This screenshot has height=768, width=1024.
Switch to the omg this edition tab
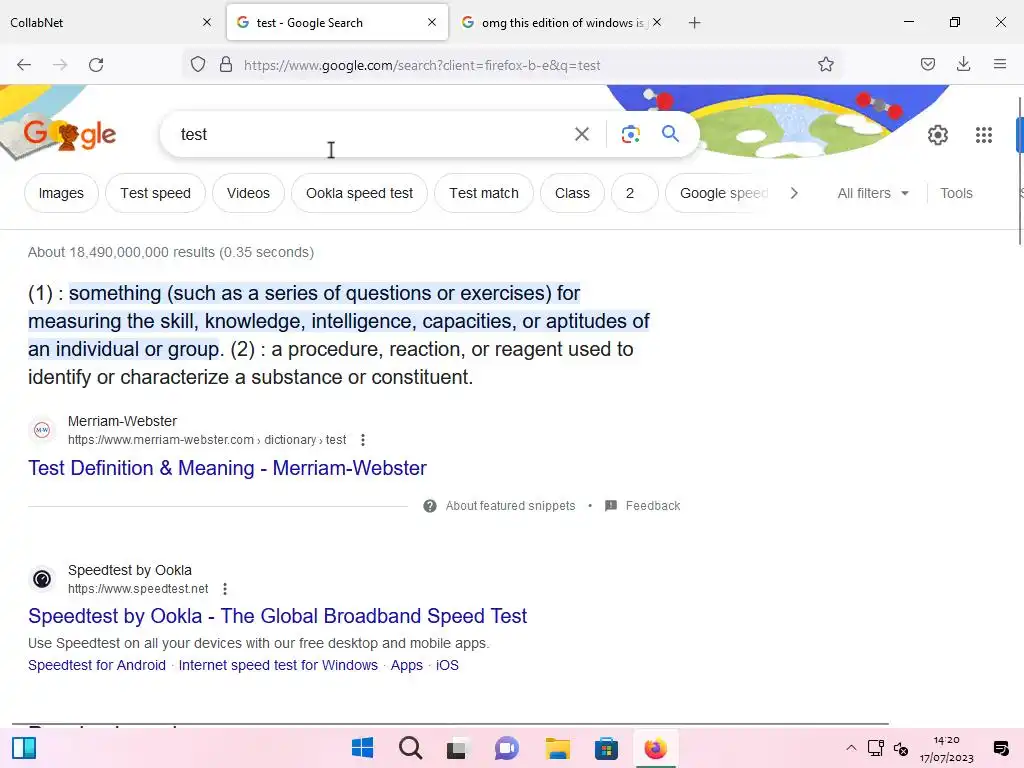pos(562,23)
